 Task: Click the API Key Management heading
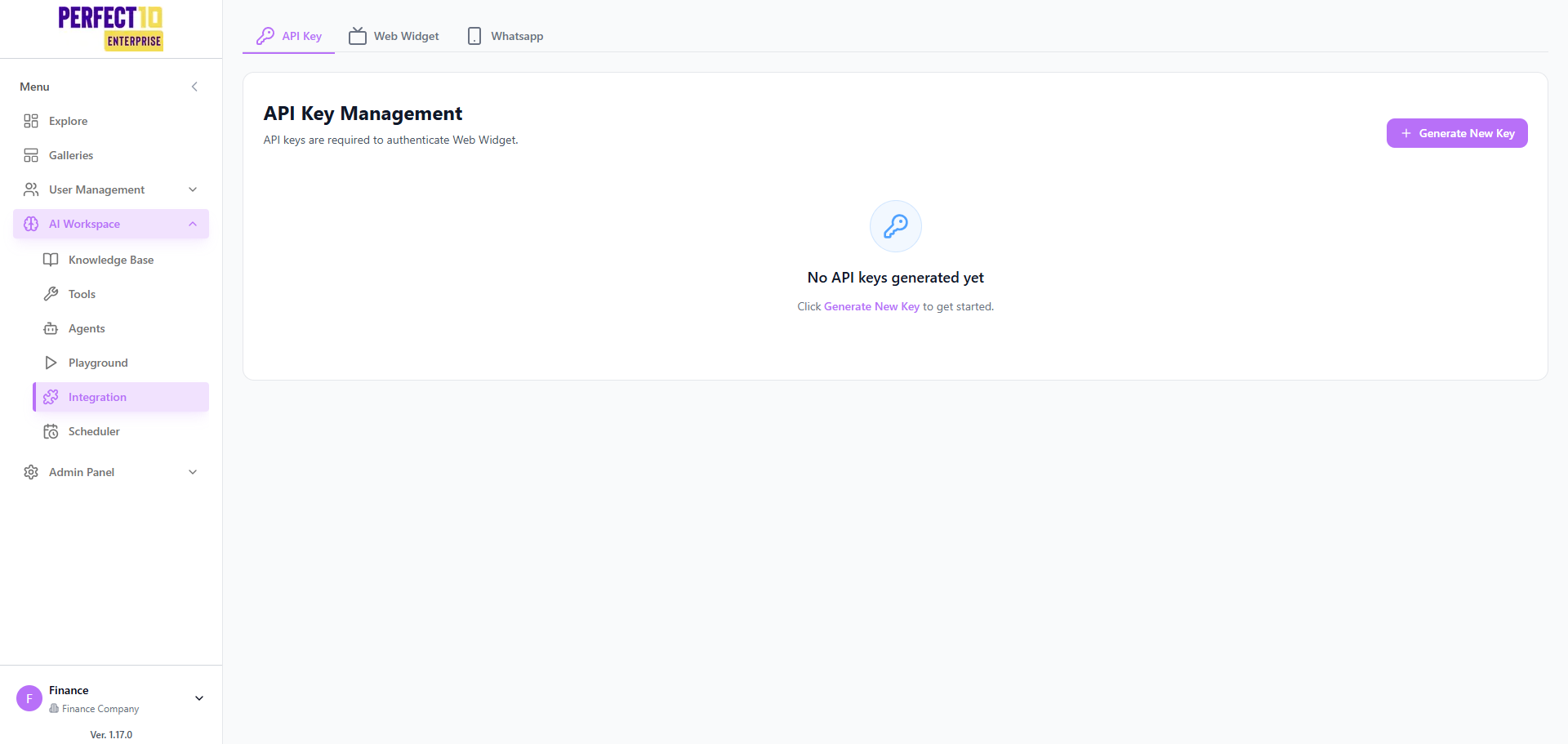point(363,114)
